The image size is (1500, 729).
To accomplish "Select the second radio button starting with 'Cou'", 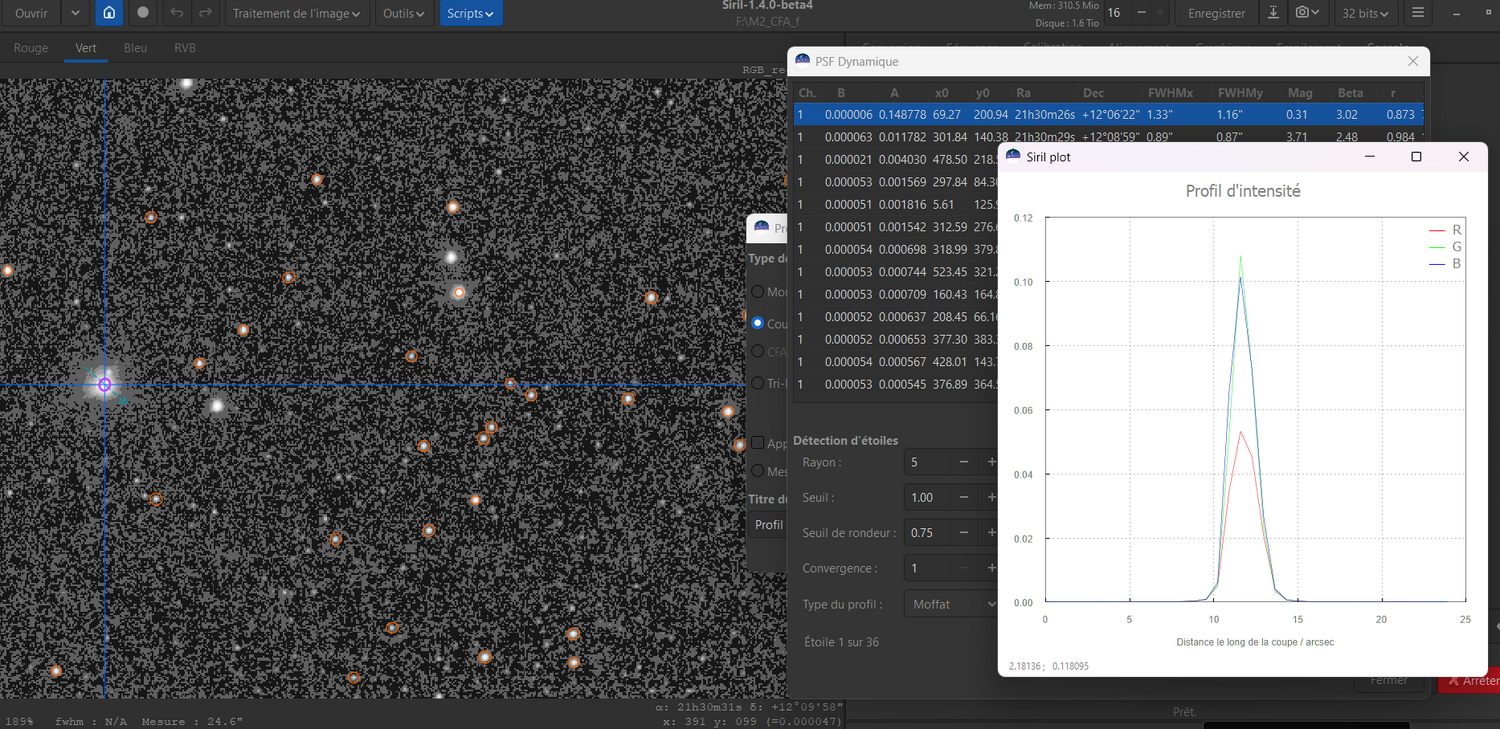I will point(758,324).
